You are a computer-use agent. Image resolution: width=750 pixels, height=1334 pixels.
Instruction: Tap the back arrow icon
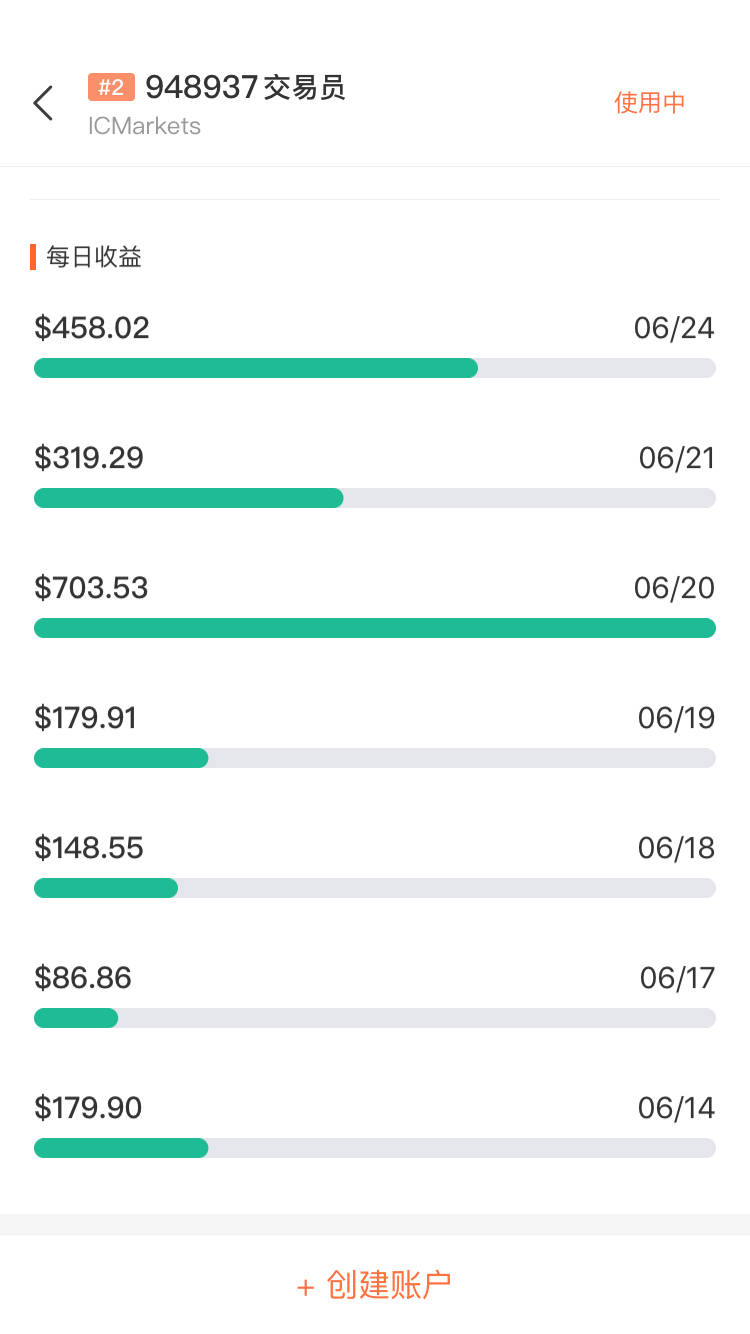point(43,103)
